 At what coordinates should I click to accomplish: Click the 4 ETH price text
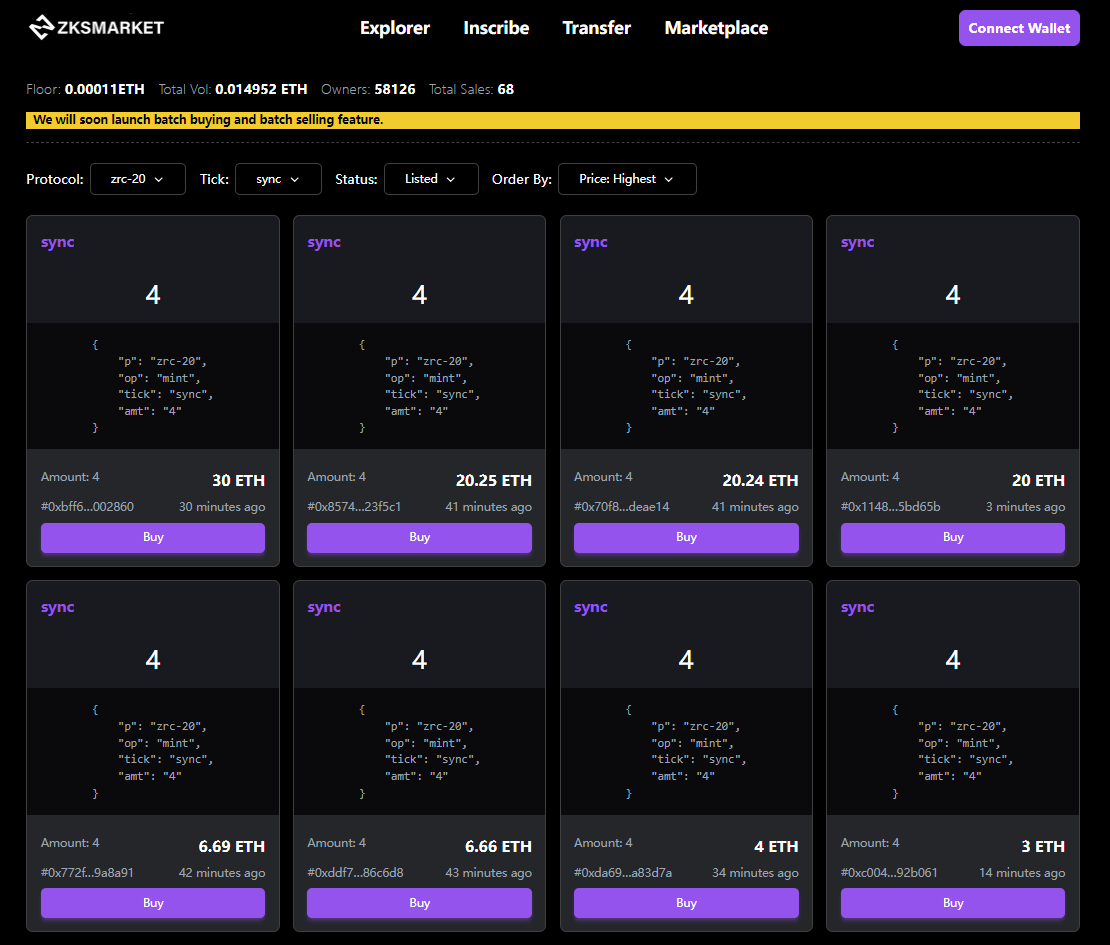tap(776, 847)
